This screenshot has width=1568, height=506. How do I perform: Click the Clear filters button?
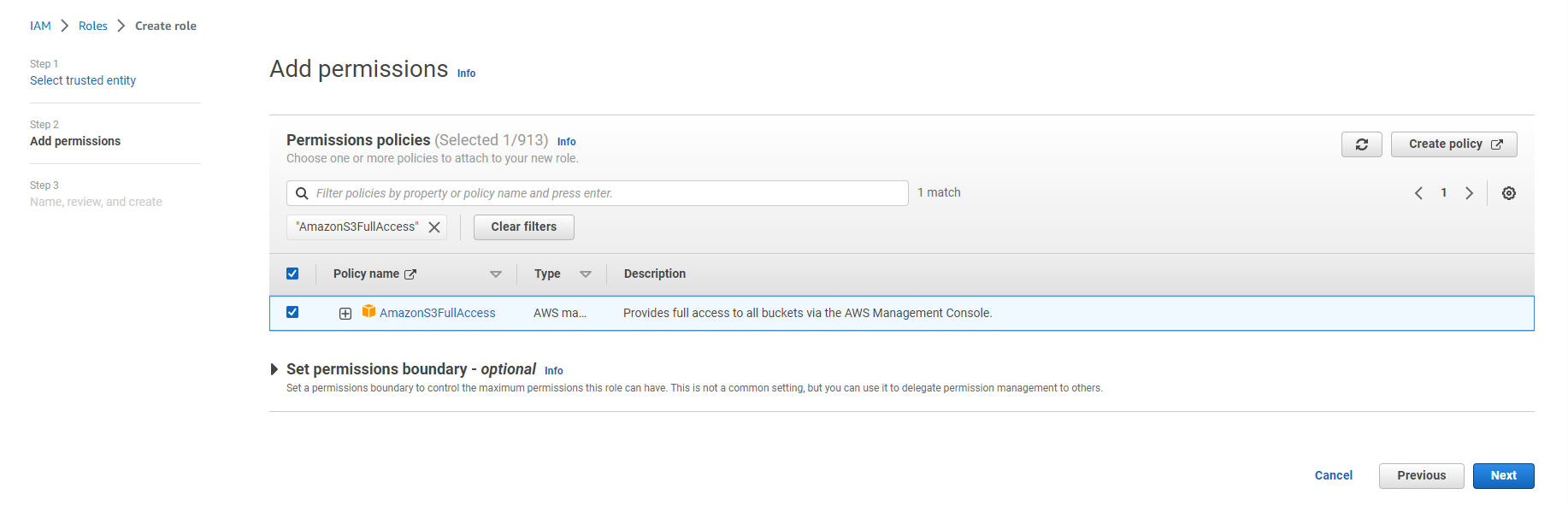(523, 227)
